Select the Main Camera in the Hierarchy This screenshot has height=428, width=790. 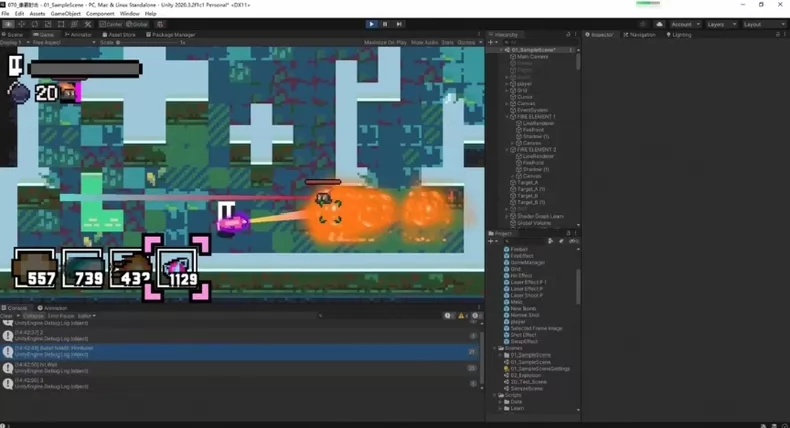click(x=532, y=57)
